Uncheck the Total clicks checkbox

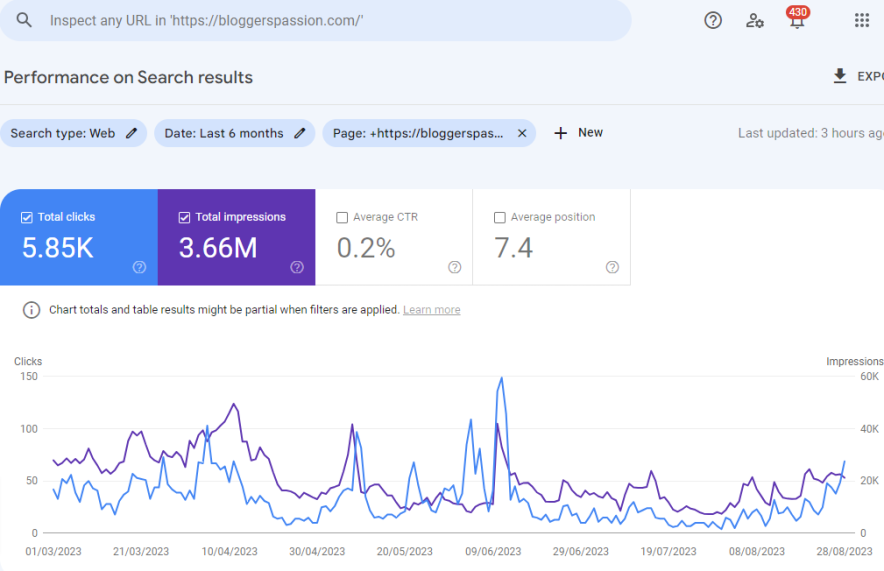(27, 217)
